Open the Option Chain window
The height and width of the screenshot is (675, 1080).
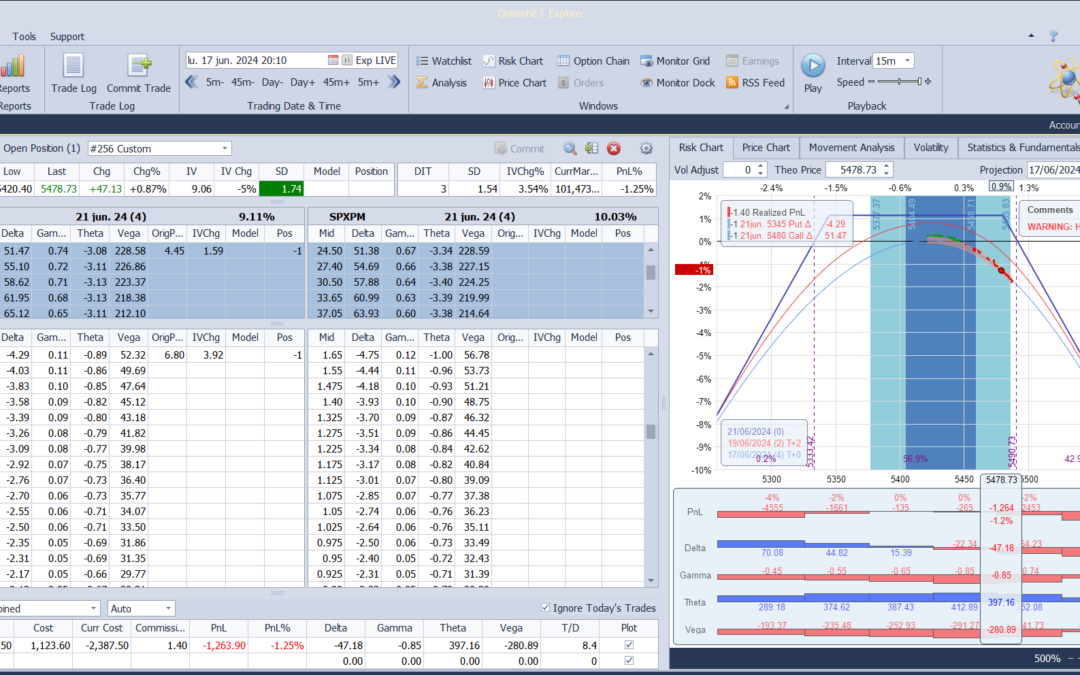tap(593, 61)
